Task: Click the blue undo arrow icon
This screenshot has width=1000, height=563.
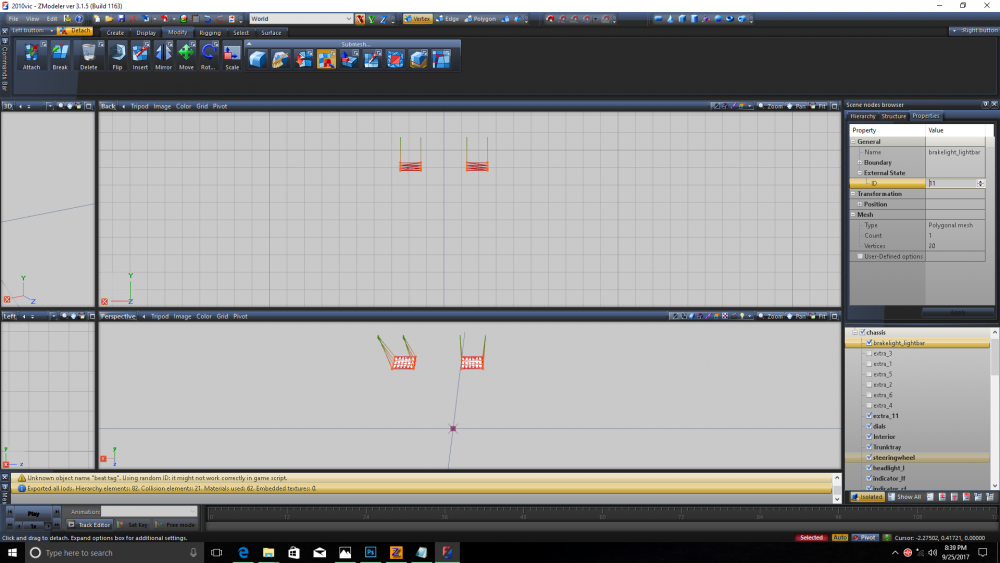Action: click(207, 19)
